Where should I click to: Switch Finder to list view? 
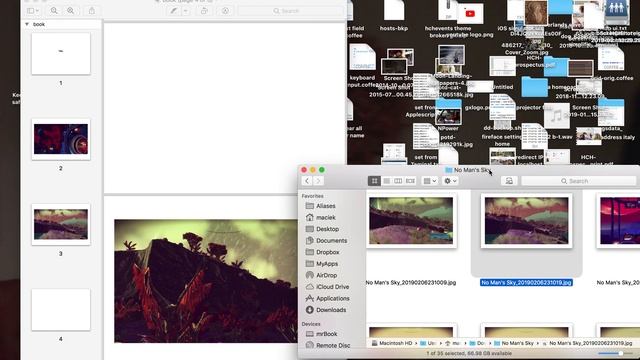pos(386,181)
